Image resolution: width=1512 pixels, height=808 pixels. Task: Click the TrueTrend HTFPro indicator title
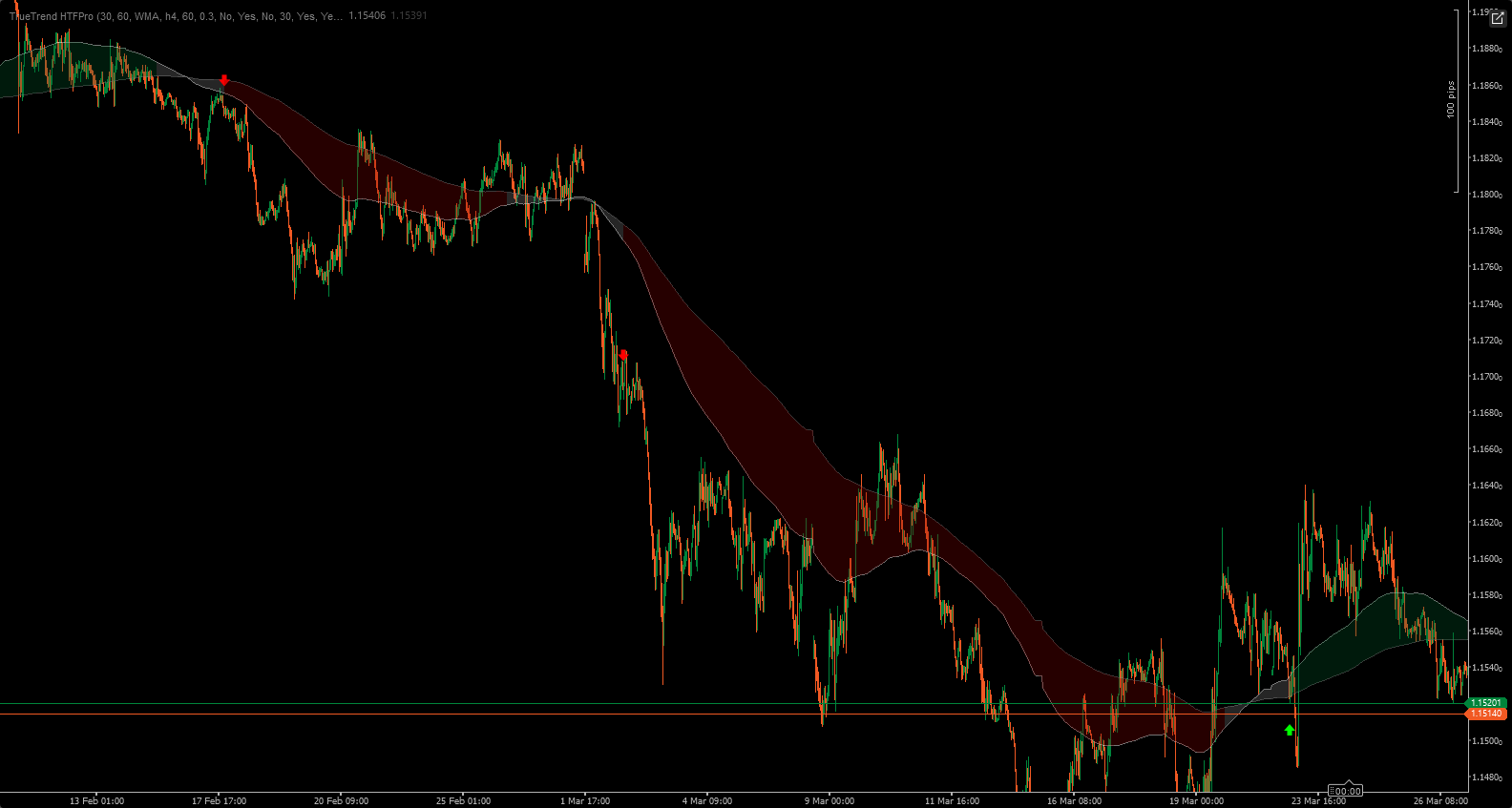coord(176,16)
